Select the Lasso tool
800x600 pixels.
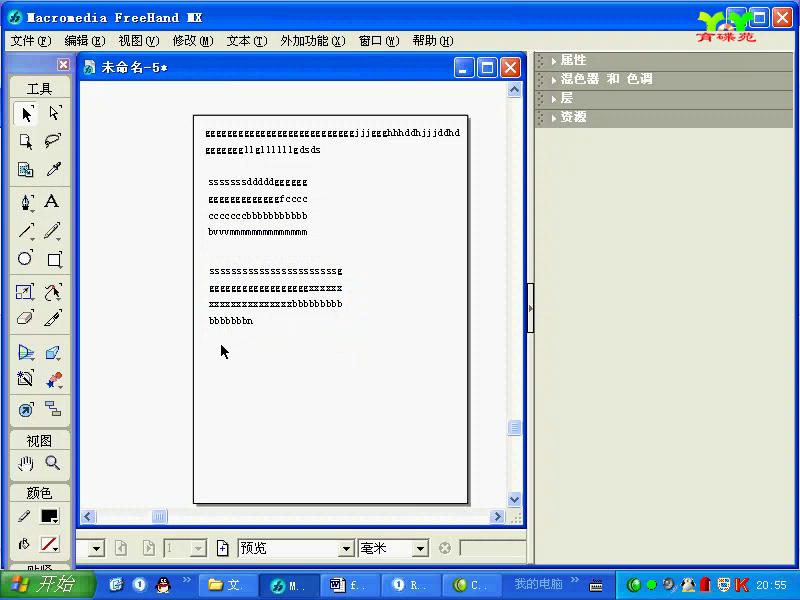[53, 141]
